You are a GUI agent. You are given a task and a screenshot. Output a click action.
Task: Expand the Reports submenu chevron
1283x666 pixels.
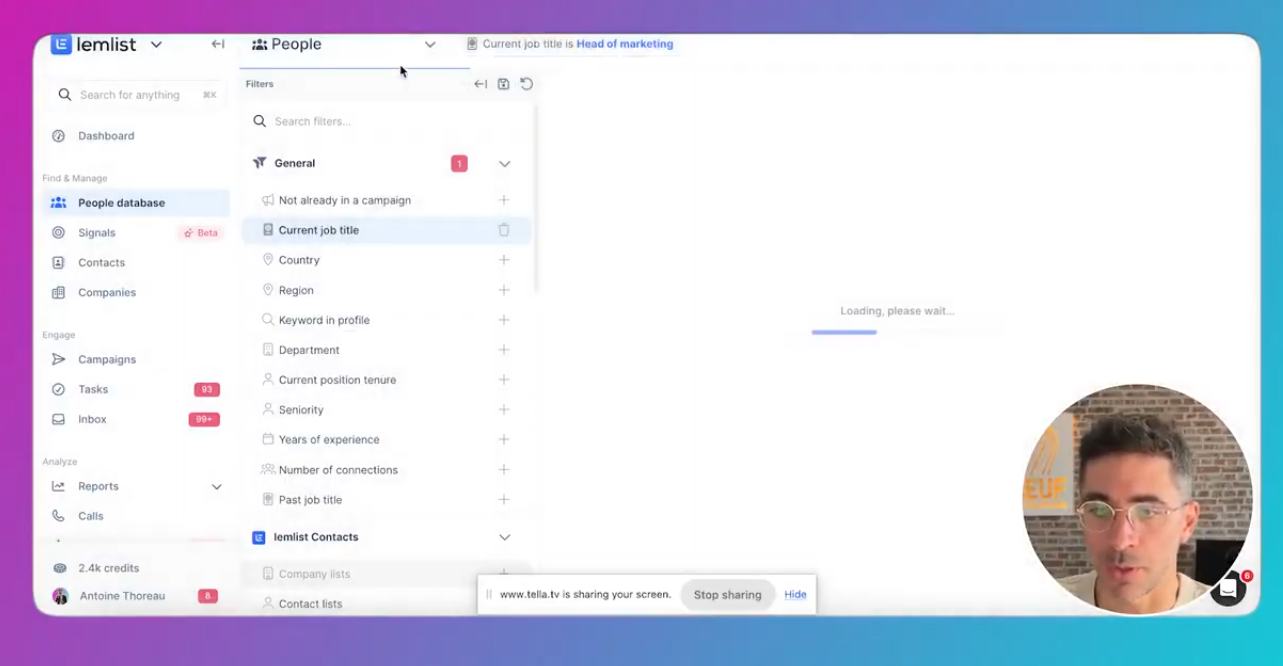(216, 487)
